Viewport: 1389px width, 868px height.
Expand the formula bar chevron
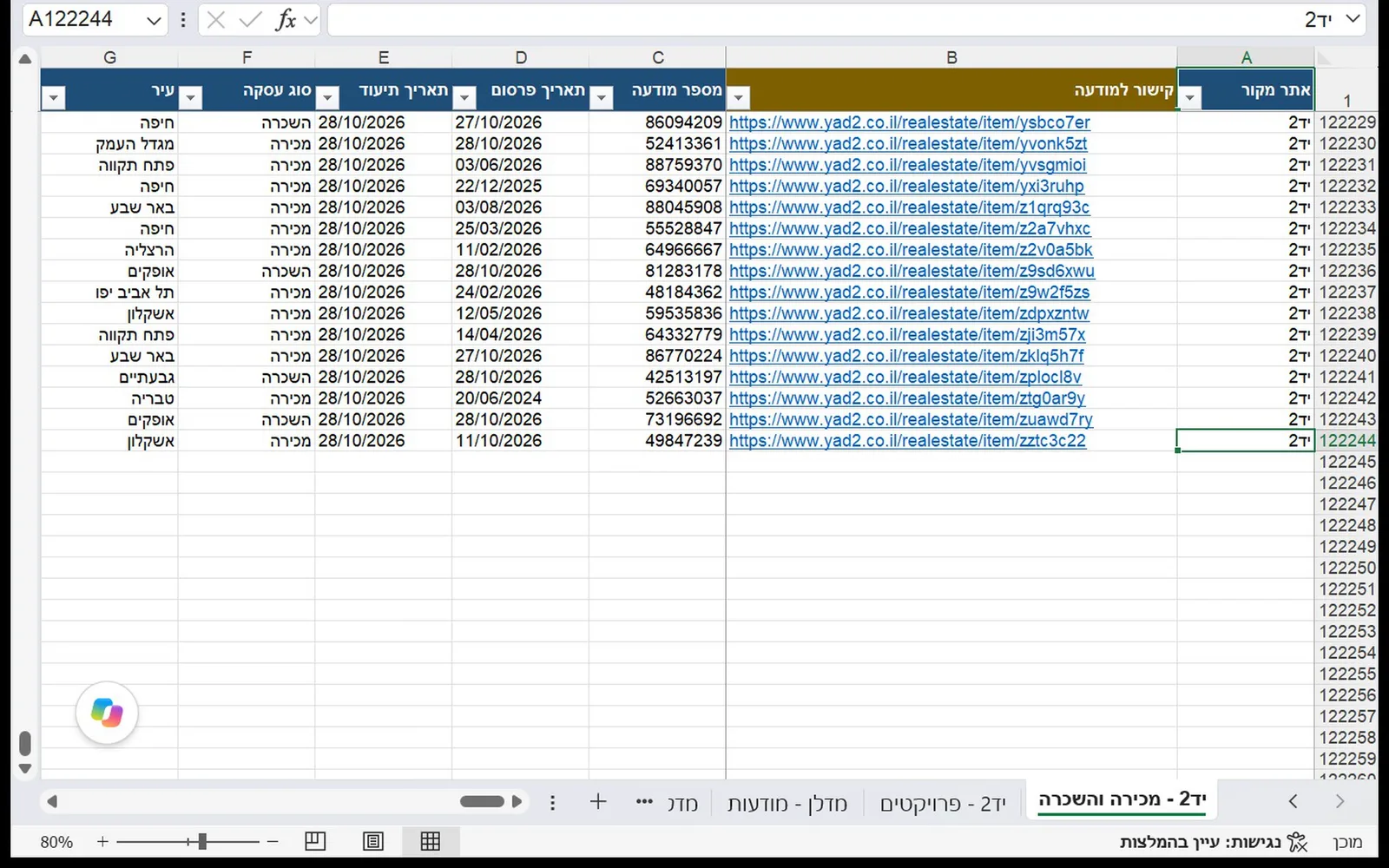[1353, 19]
